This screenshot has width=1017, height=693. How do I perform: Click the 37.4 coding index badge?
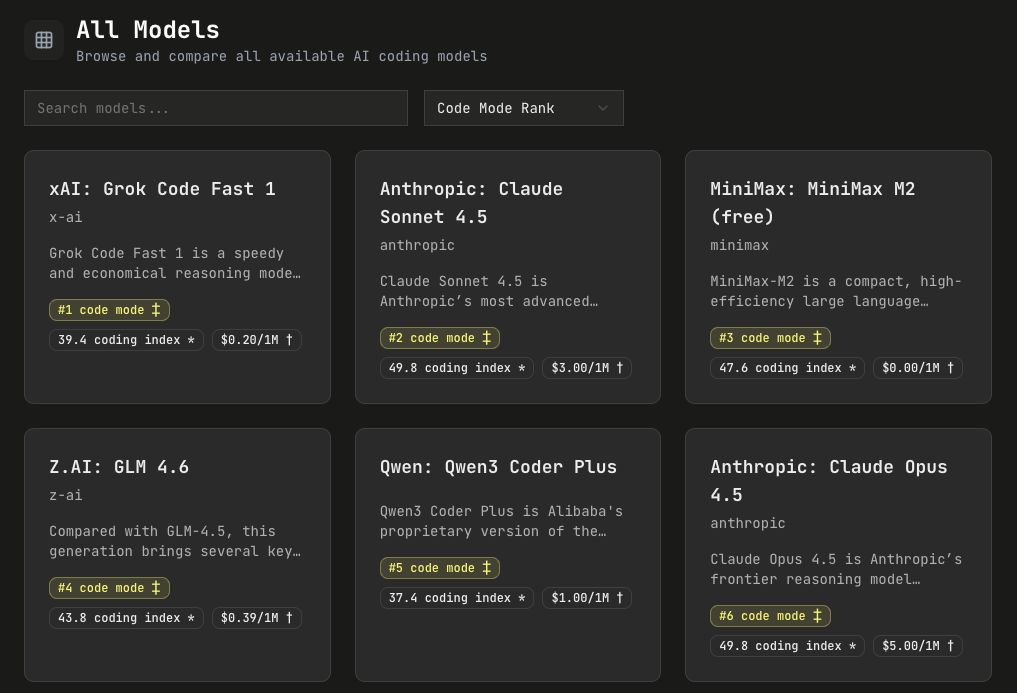tap(457, 597)
